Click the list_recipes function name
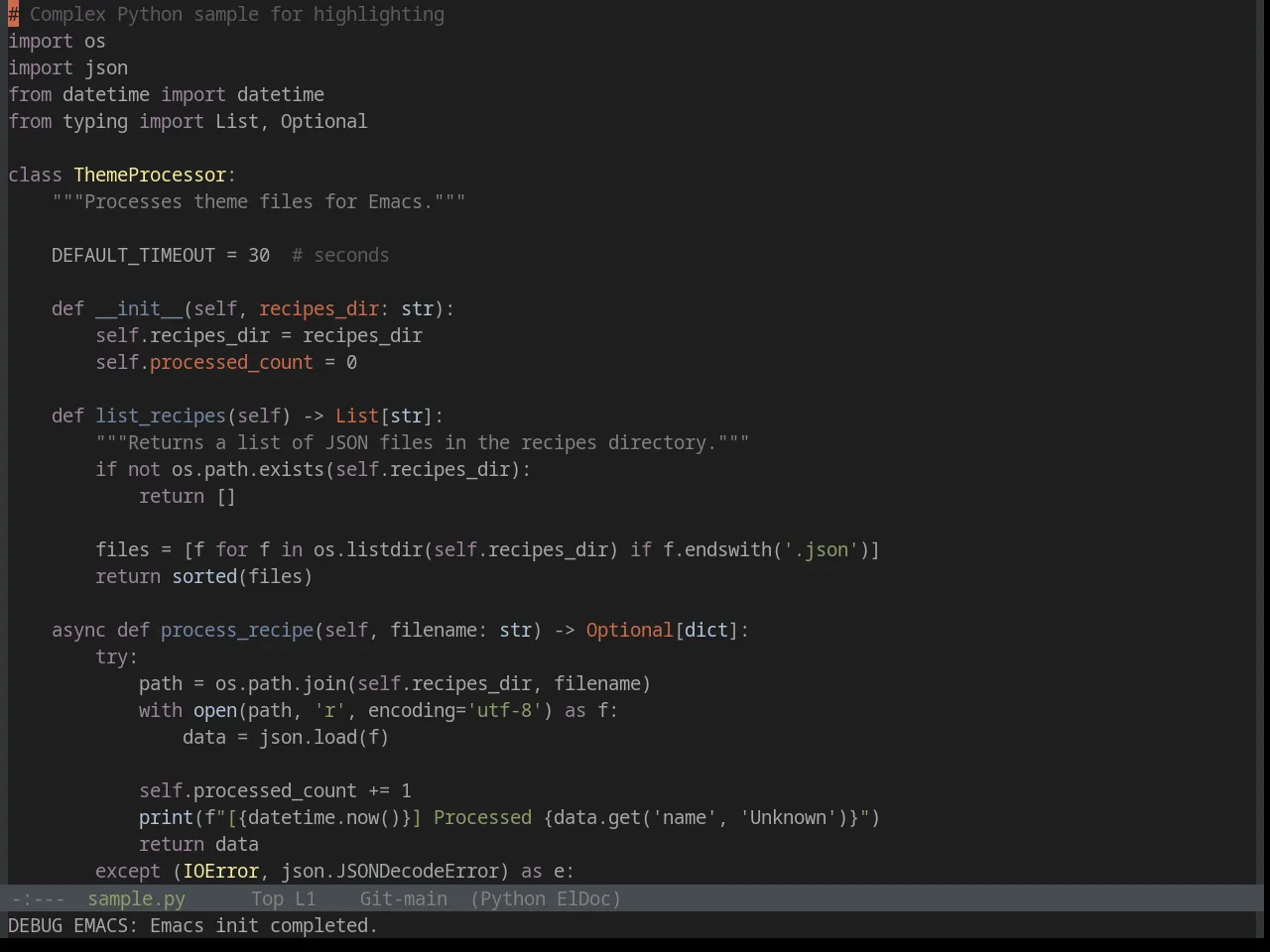 (161, 416)
